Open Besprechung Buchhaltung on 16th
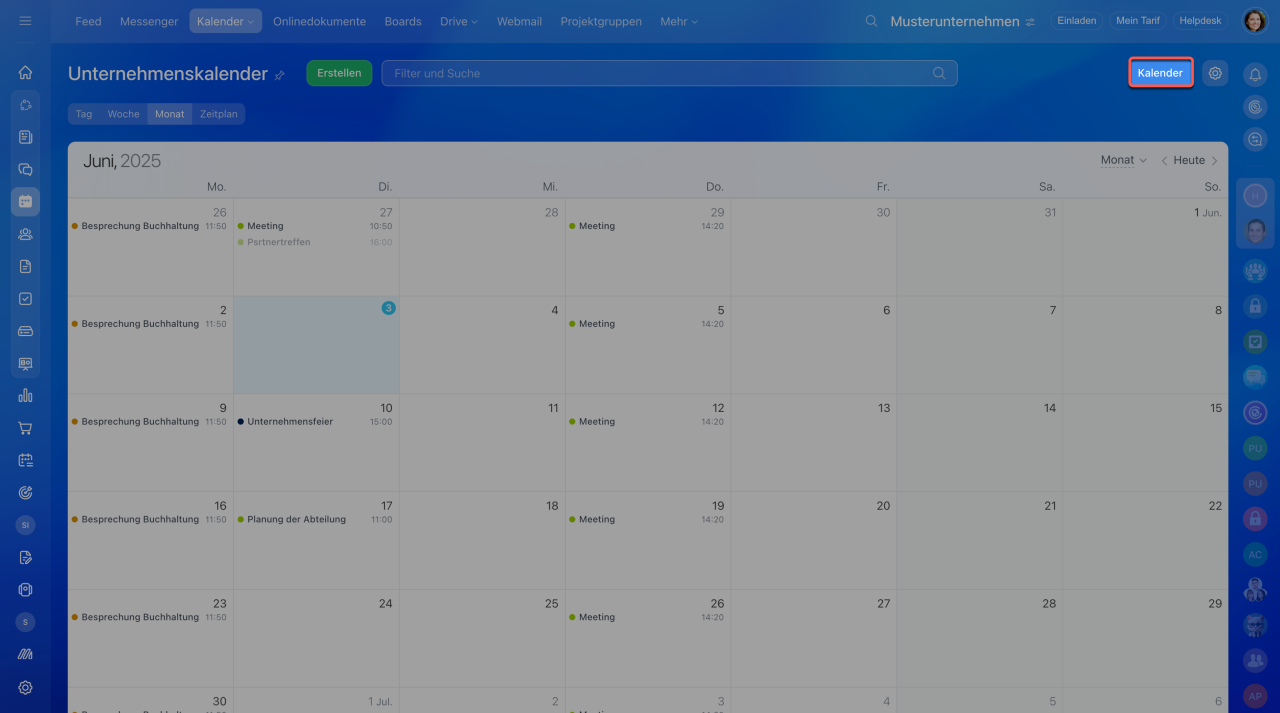 point(149,520)
